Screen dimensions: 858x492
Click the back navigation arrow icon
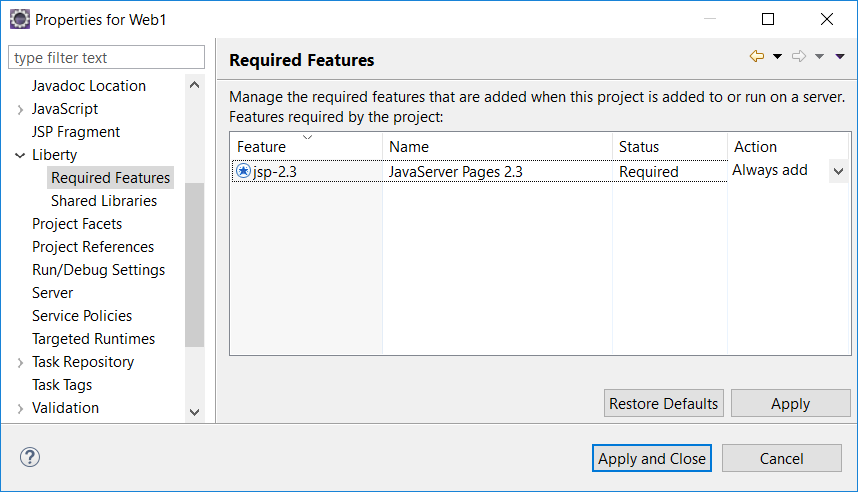756,57
